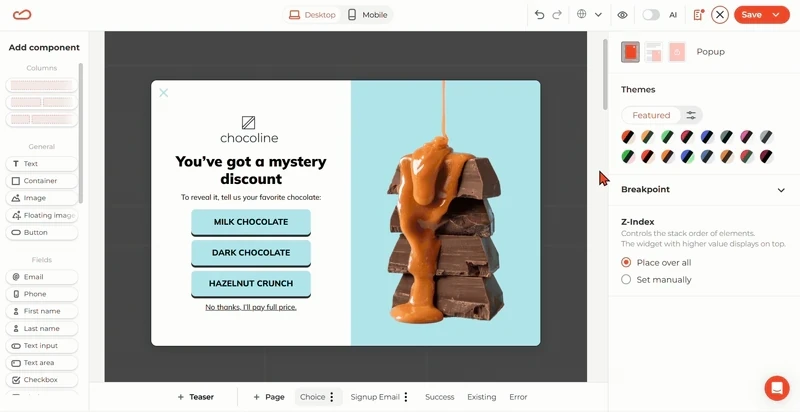Toggle the AI switch on

point(651,15)
